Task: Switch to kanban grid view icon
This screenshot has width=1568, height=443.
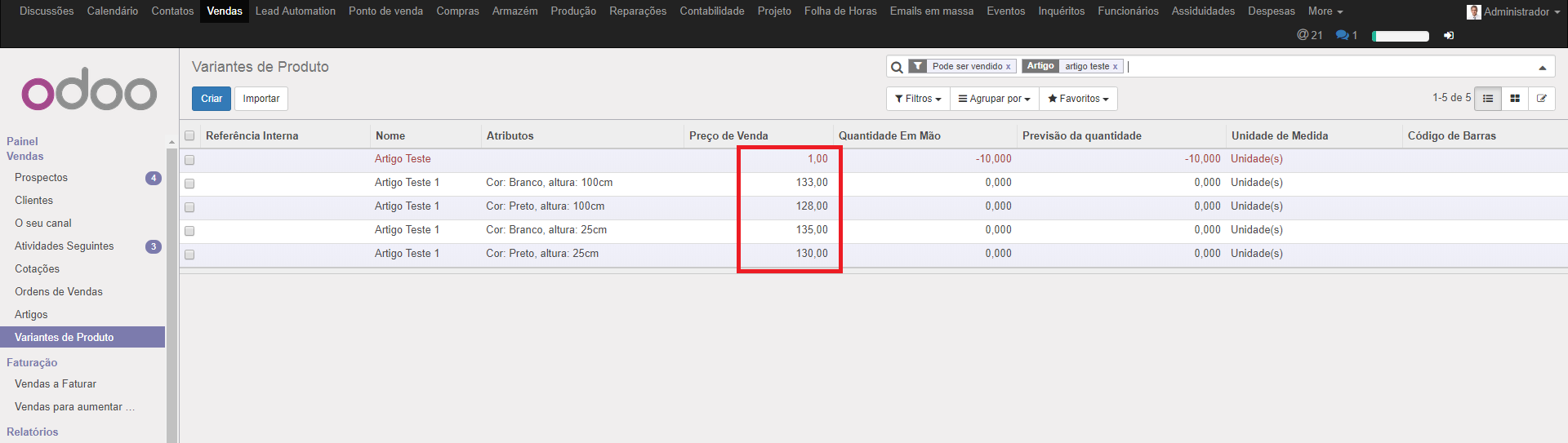Action: pos(1515,99)
